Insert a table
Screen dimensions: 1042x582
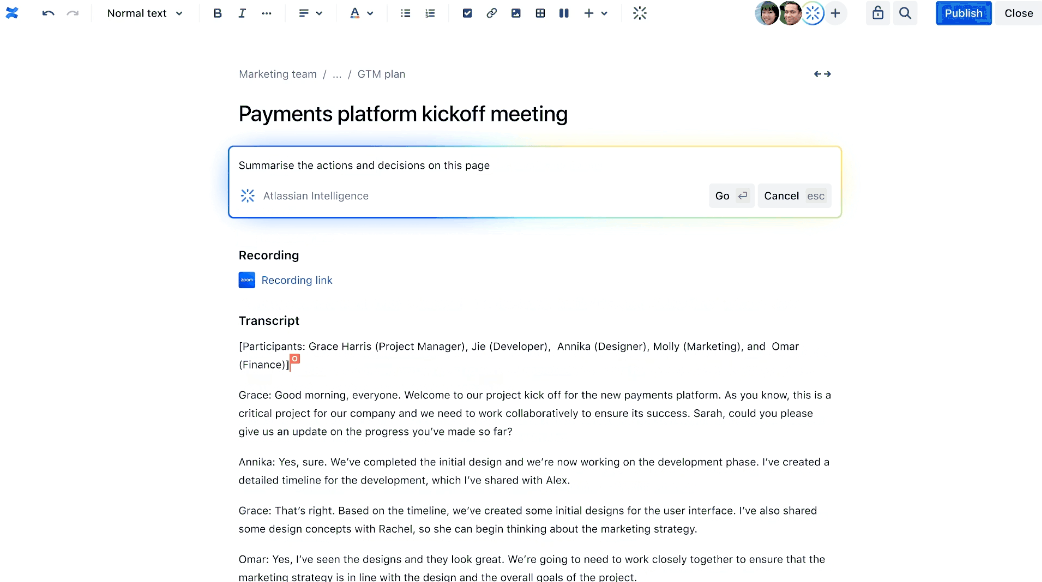pyautogui.click(x=540, y=13)
